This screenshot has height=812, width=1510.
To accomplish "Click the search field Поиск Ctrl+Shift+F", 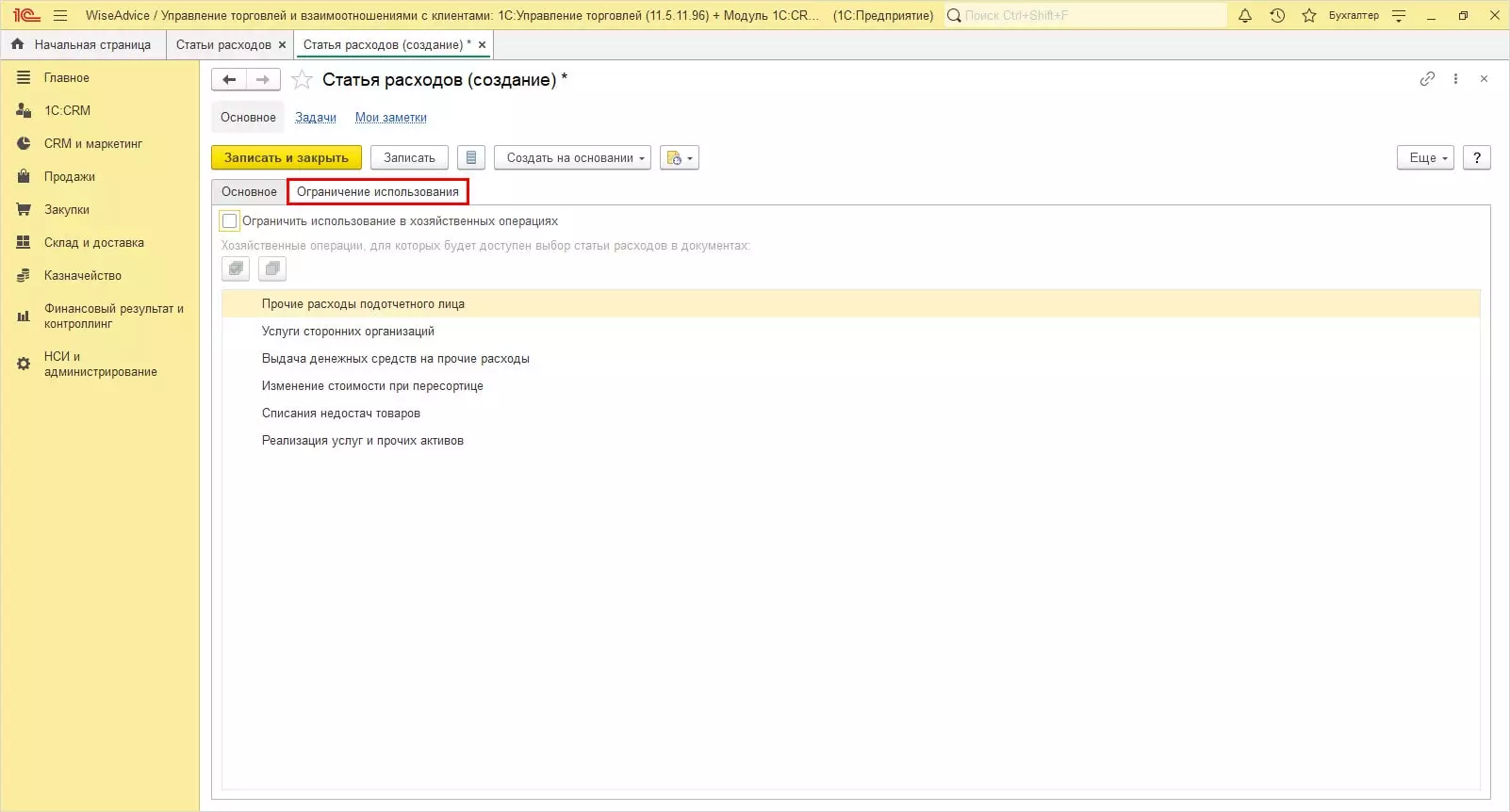I will [1086, 15].
